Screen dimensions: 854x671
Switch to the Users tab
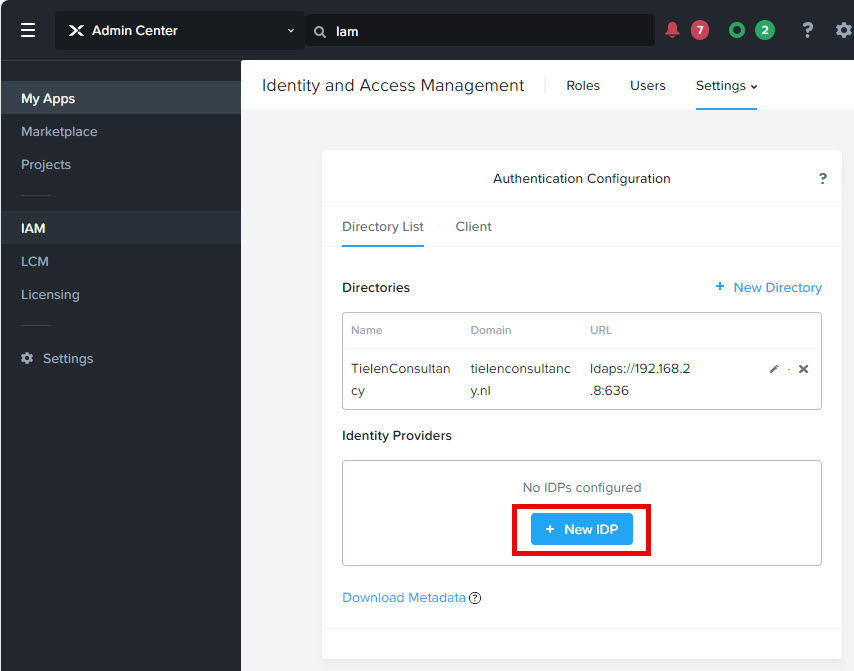pyautogui.click(x=648, y=86)
